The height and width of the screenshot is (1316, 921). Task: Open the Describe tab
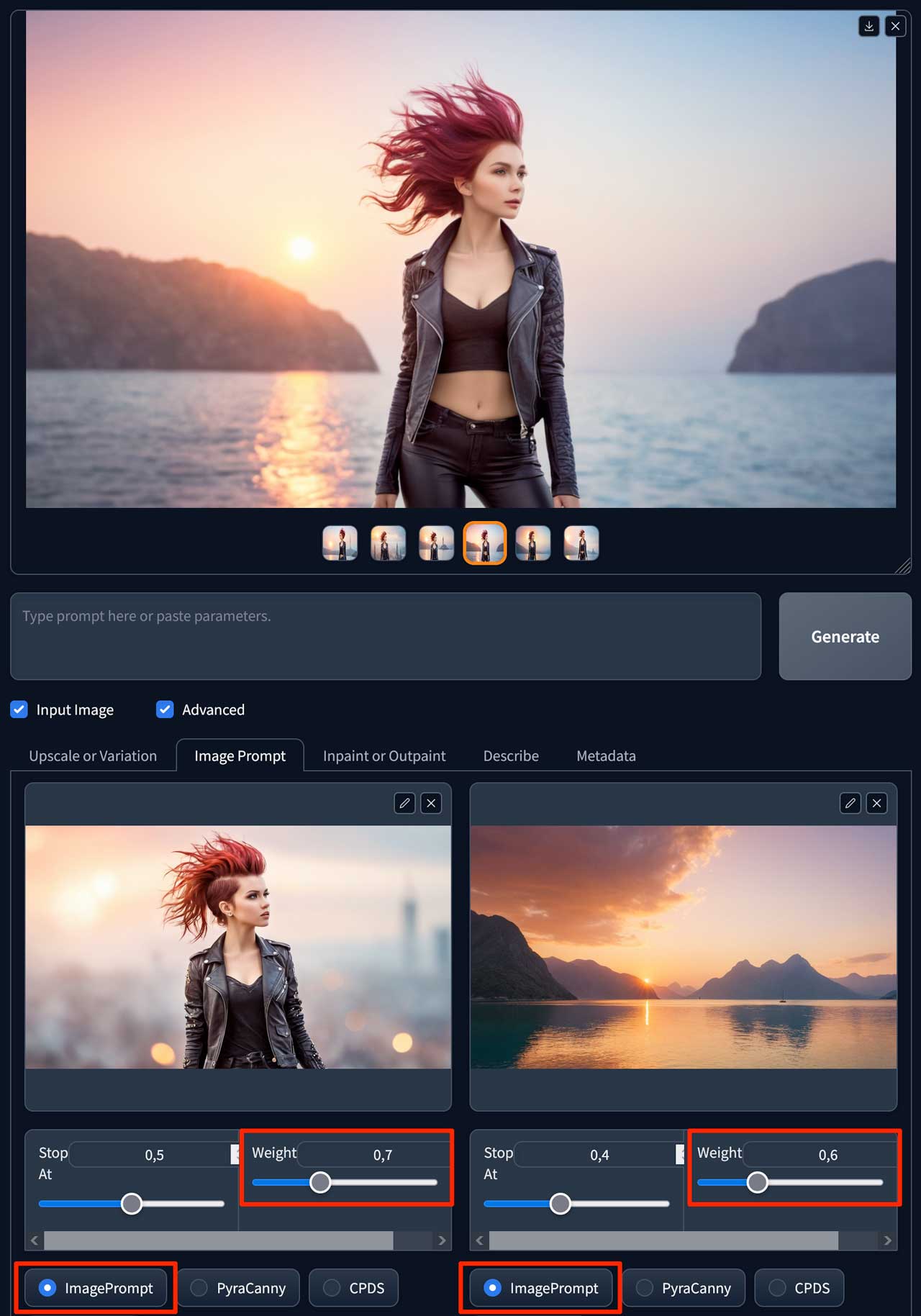[511, 755]
